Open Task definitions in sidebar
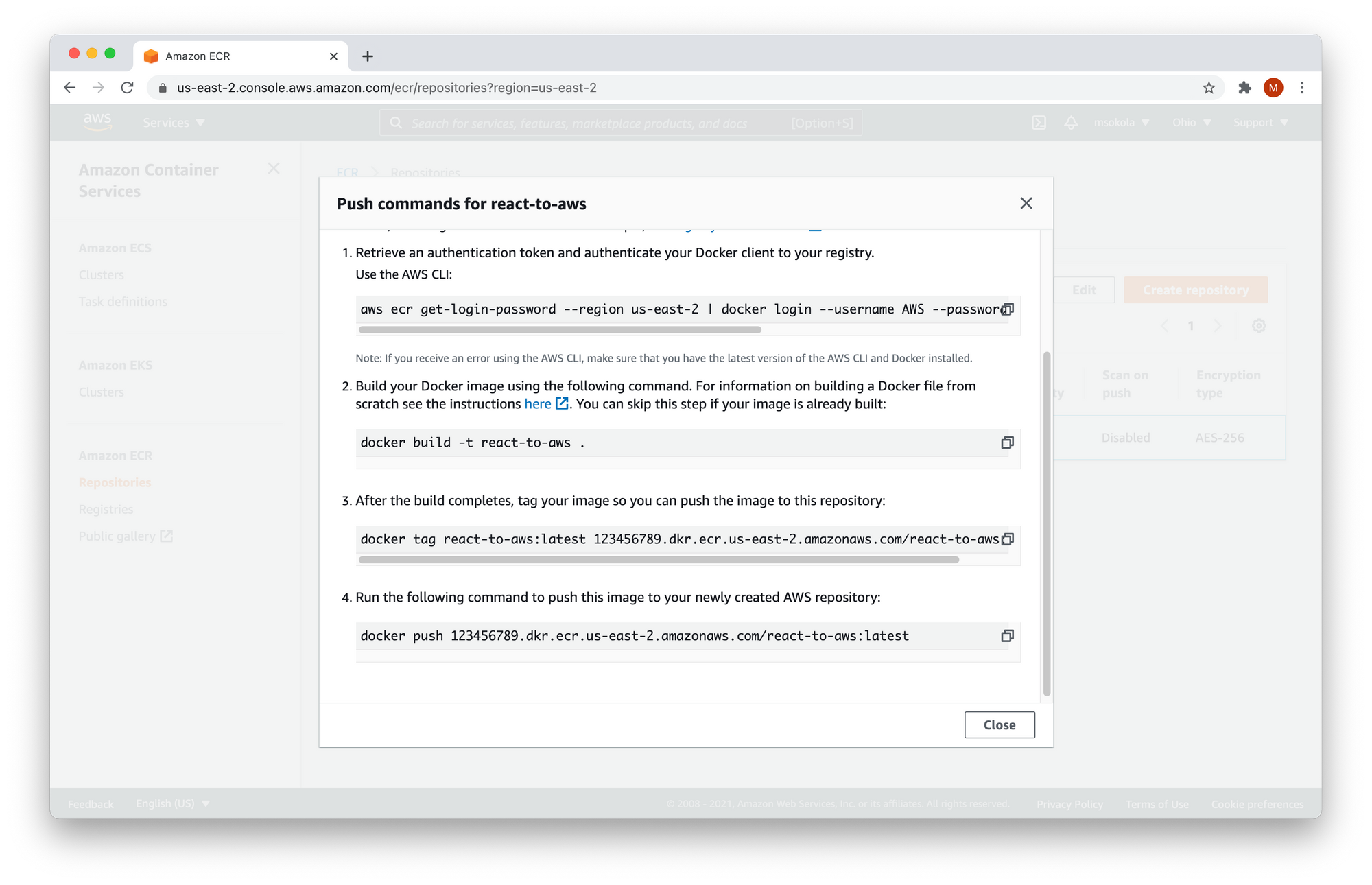The height and width of the screenshot is (885, 1372). coord(123,302)
